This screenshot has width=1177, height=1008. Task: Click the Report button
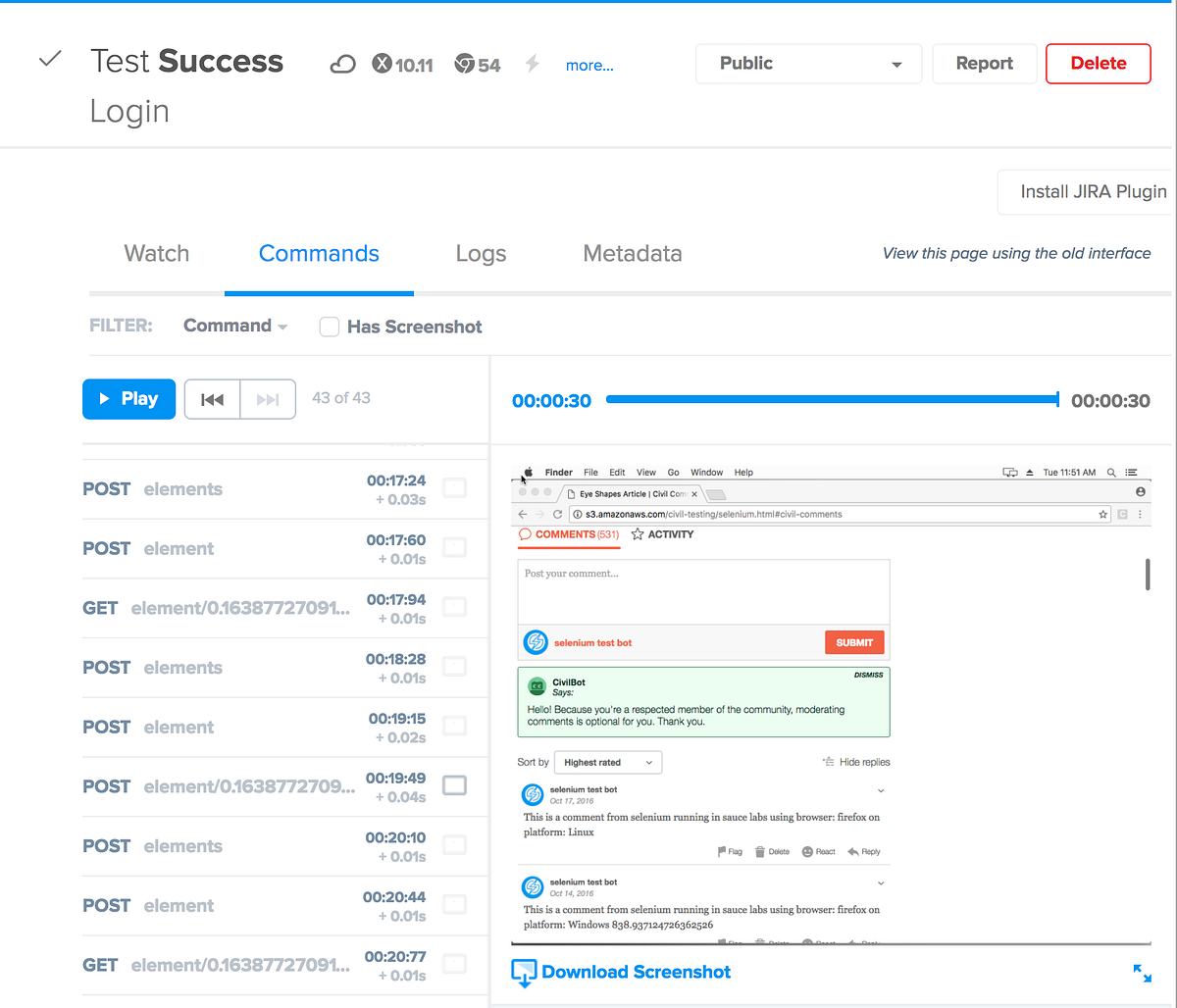(984, 63)
